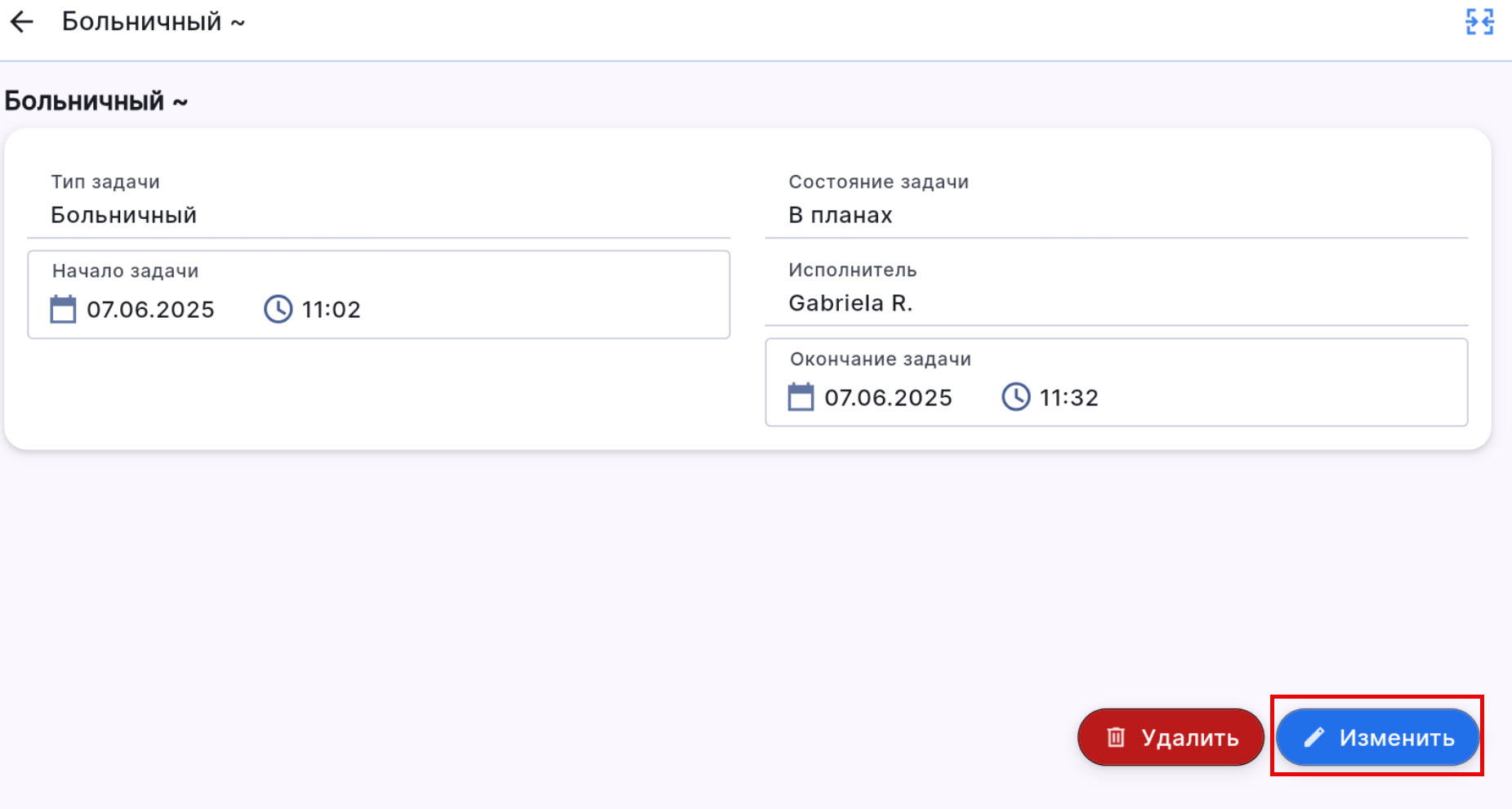Select the start time 11:02
The image size is (1512, 809).
click(x=331, y=311)
